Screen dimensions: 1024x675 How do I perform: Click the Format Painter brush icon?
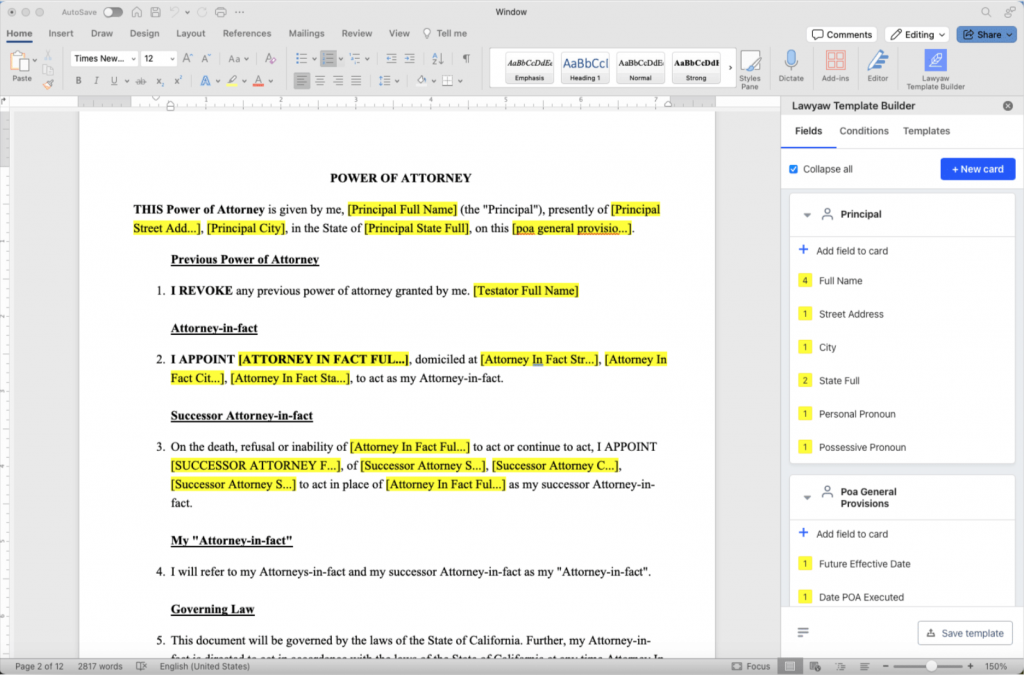[x=48, y=84]
